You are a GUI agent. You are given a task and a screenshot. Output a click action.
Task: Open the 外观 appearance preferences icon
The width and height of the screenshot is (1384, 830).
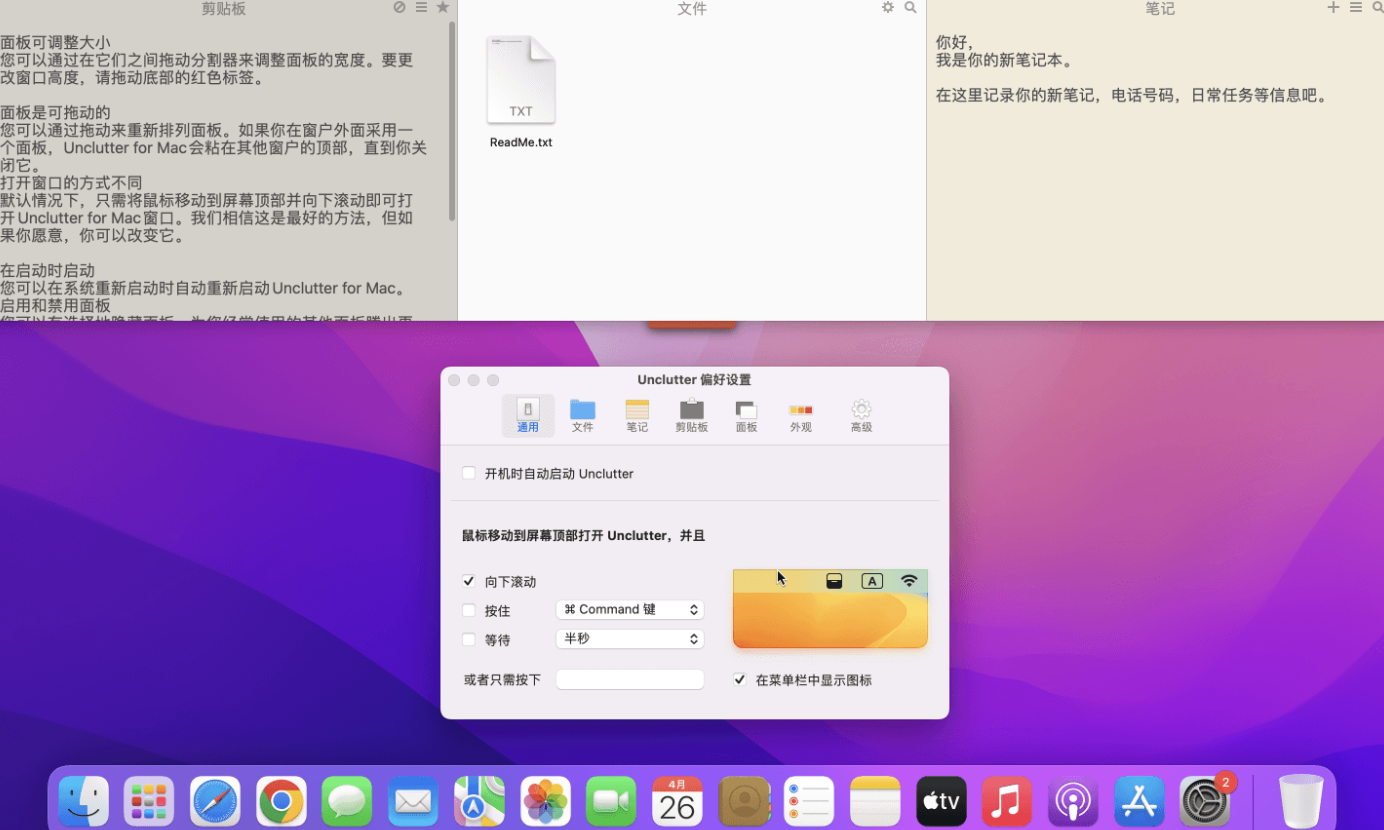[800, 416]
